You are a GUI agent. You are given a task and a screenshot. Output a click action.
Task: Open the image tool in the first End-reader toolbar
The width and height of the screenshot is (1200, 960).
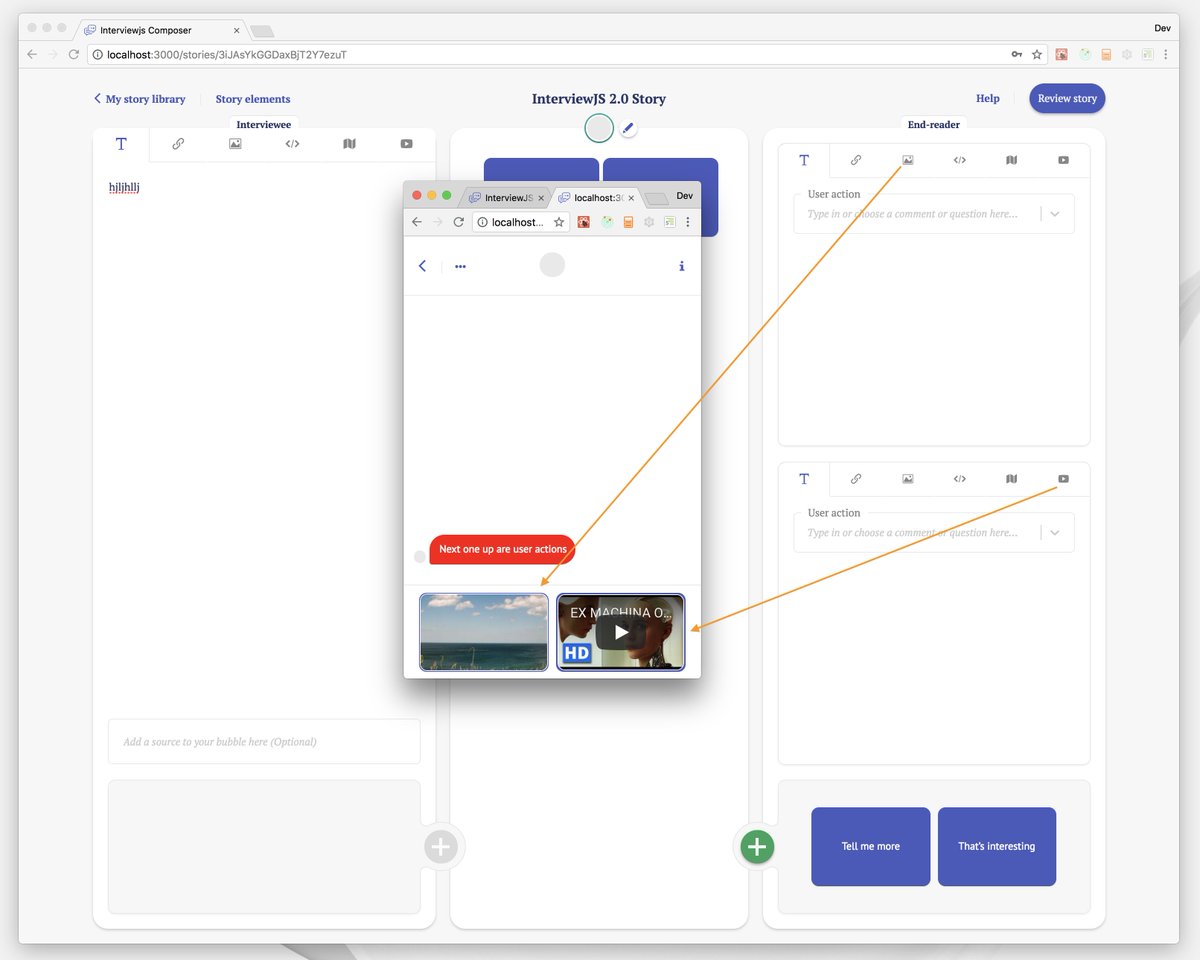pos(907,160)
